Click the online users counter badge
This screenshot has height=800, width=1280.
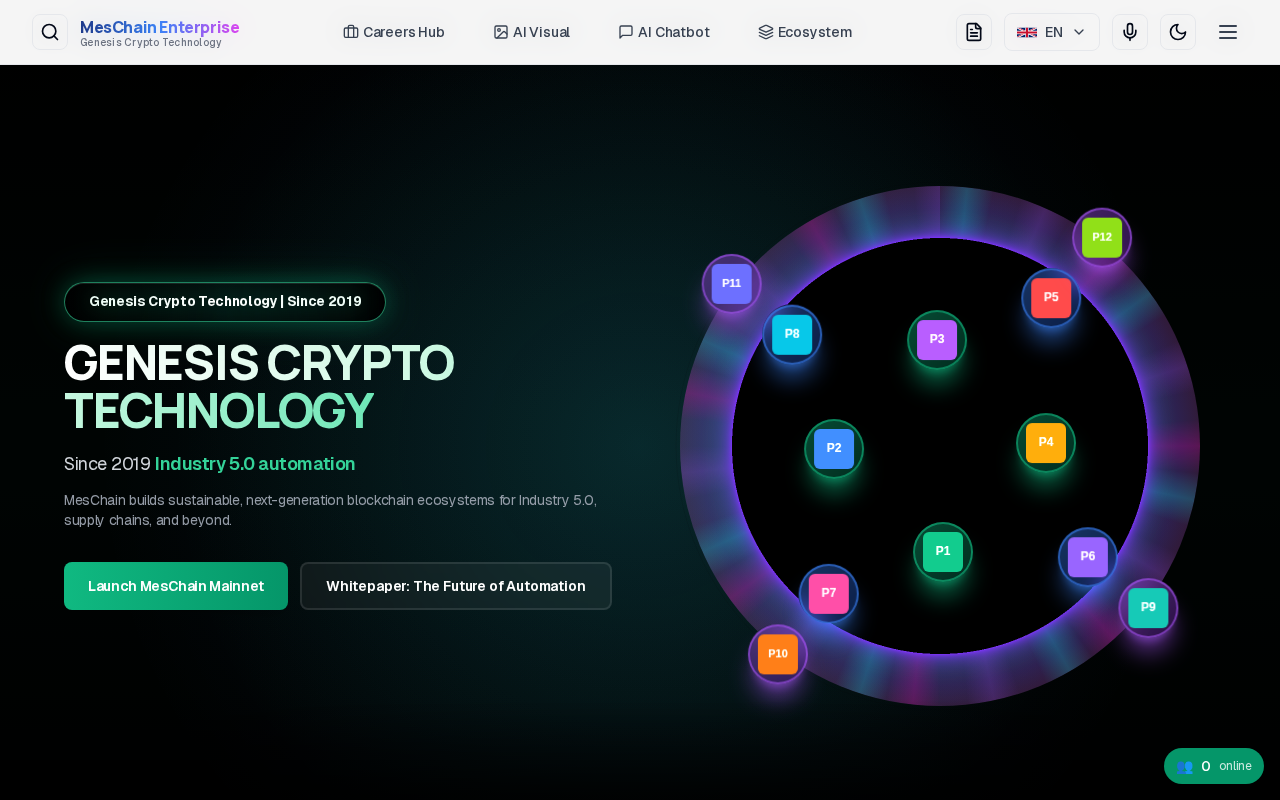coord(1214,766)
